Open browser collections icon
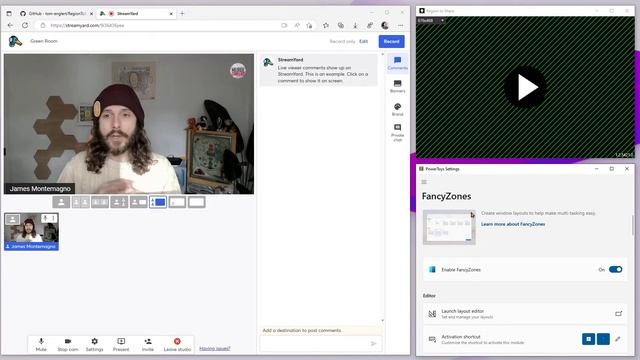The width and height of the screenshot is (640, 360). [340, 25]
